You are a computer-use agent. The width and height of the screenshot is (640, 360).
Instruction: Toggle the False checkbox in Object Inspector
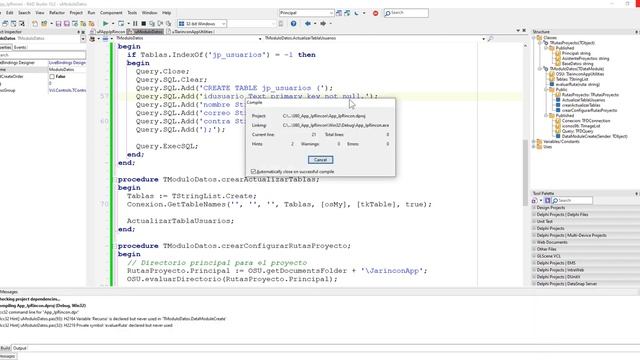pyautogui.click(x=52, y=76)
